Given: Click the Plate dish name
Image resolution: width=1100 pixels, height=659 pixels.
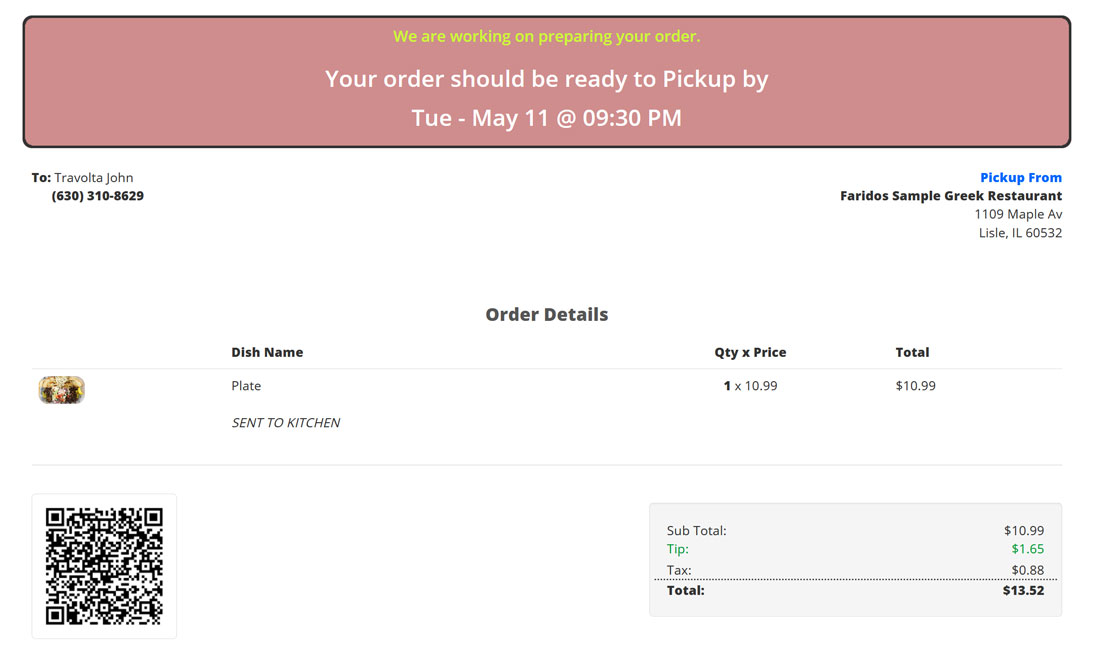Looking at the screenshot, I should point(246,385).
